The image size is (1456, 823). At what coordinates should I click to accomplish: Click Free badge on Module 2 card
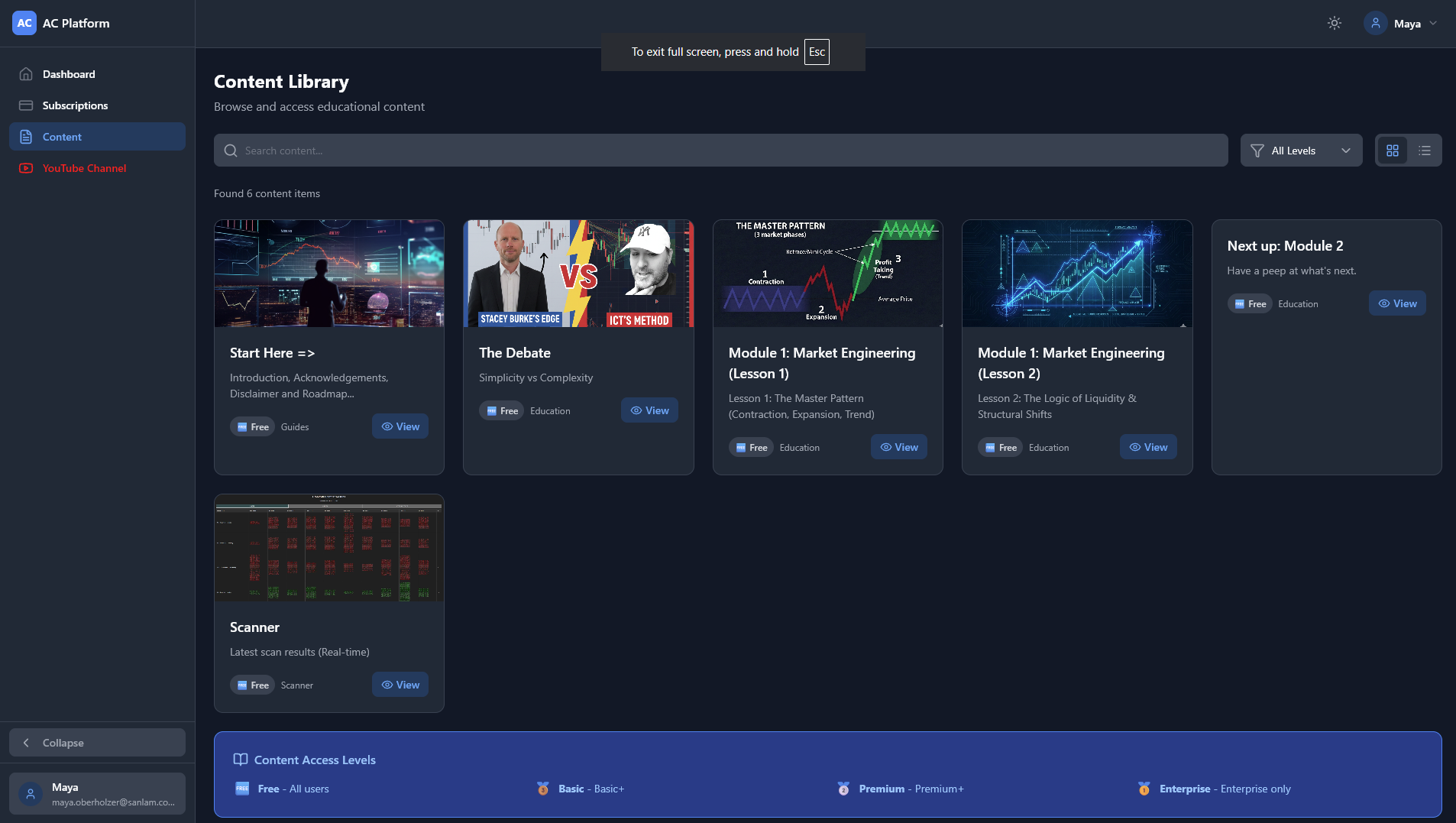click(x=1250, y=303)
